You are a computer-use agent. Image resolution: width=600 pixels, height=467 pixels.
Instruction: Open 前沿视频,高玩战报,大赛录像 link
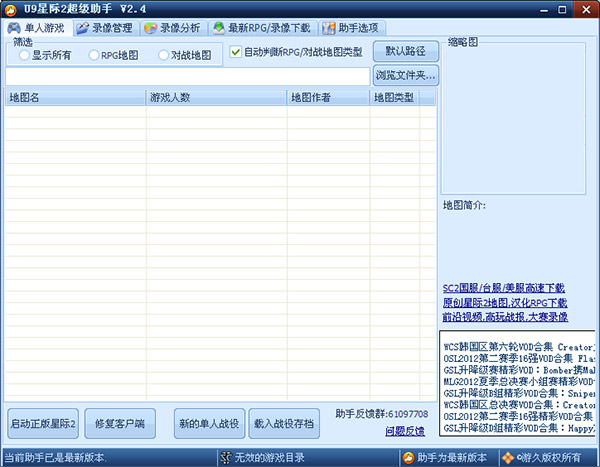505,317
